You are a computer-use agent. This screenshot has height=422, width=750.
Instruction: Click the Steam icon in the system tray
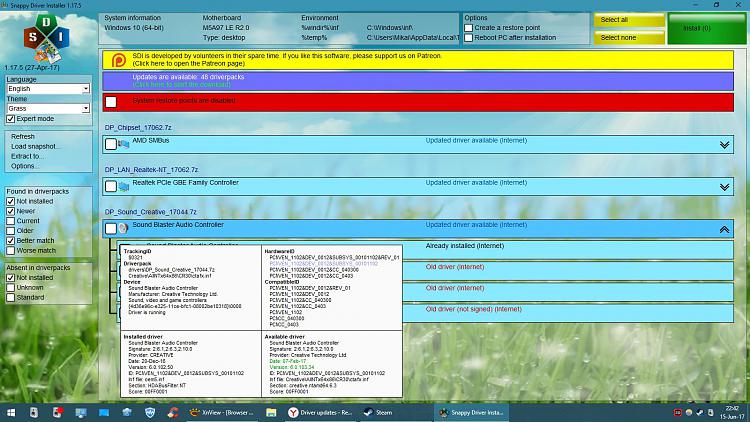[699, 412]
